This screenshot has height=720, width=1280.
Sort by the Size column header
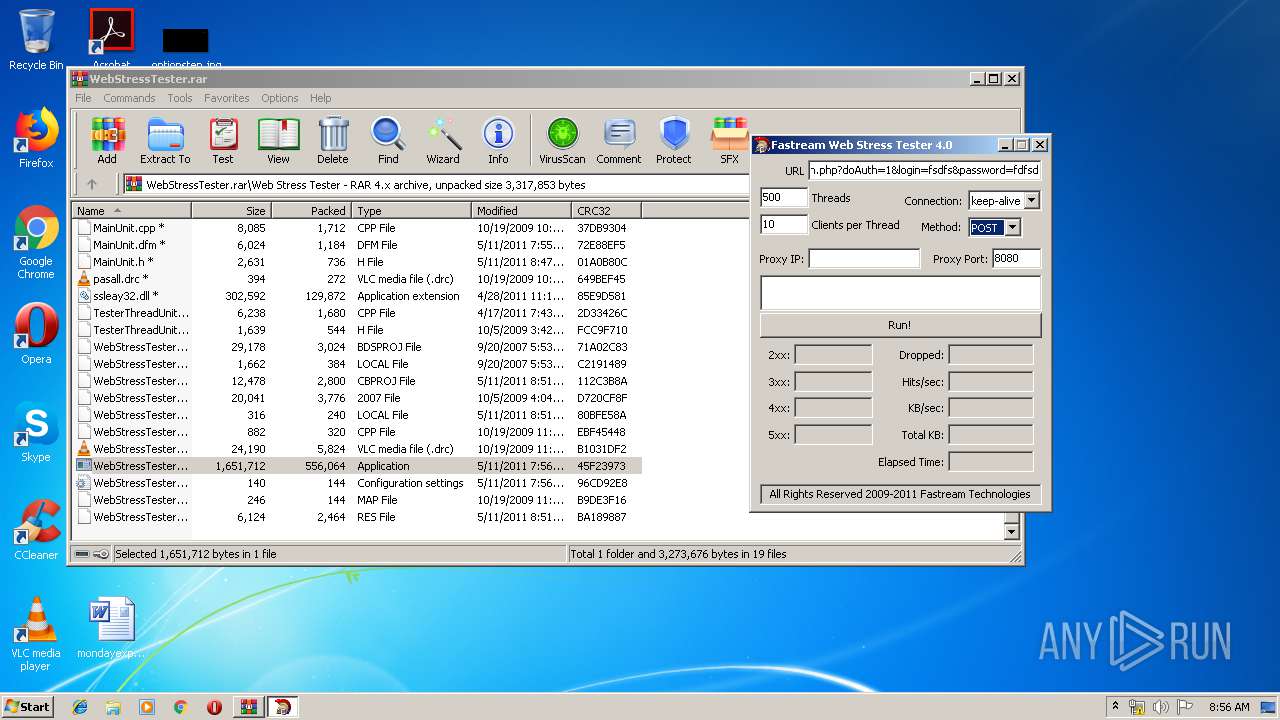(x=232, y=211)
